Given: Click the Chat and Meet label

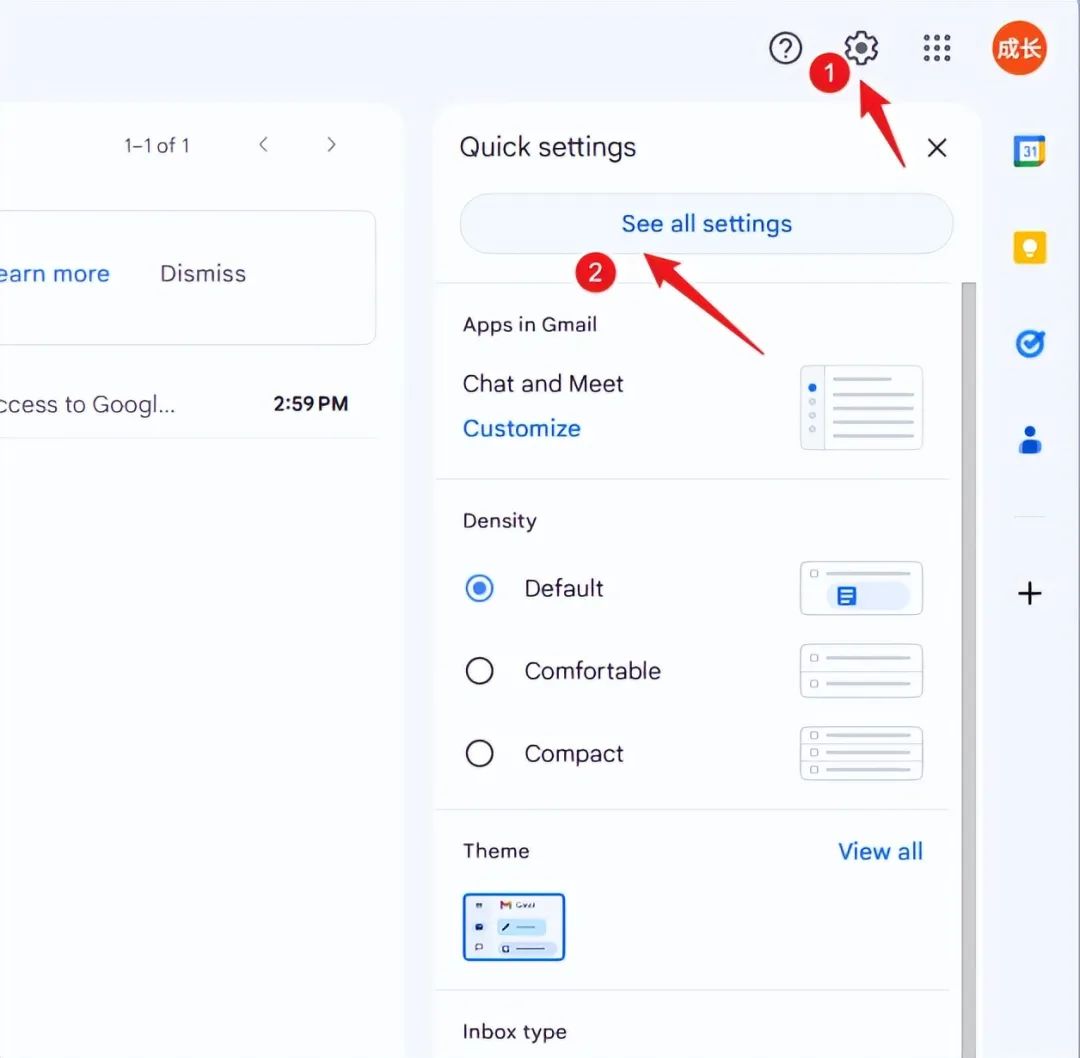Looking at the screenshot, I should pyautogui.click(x=543, y=384).
